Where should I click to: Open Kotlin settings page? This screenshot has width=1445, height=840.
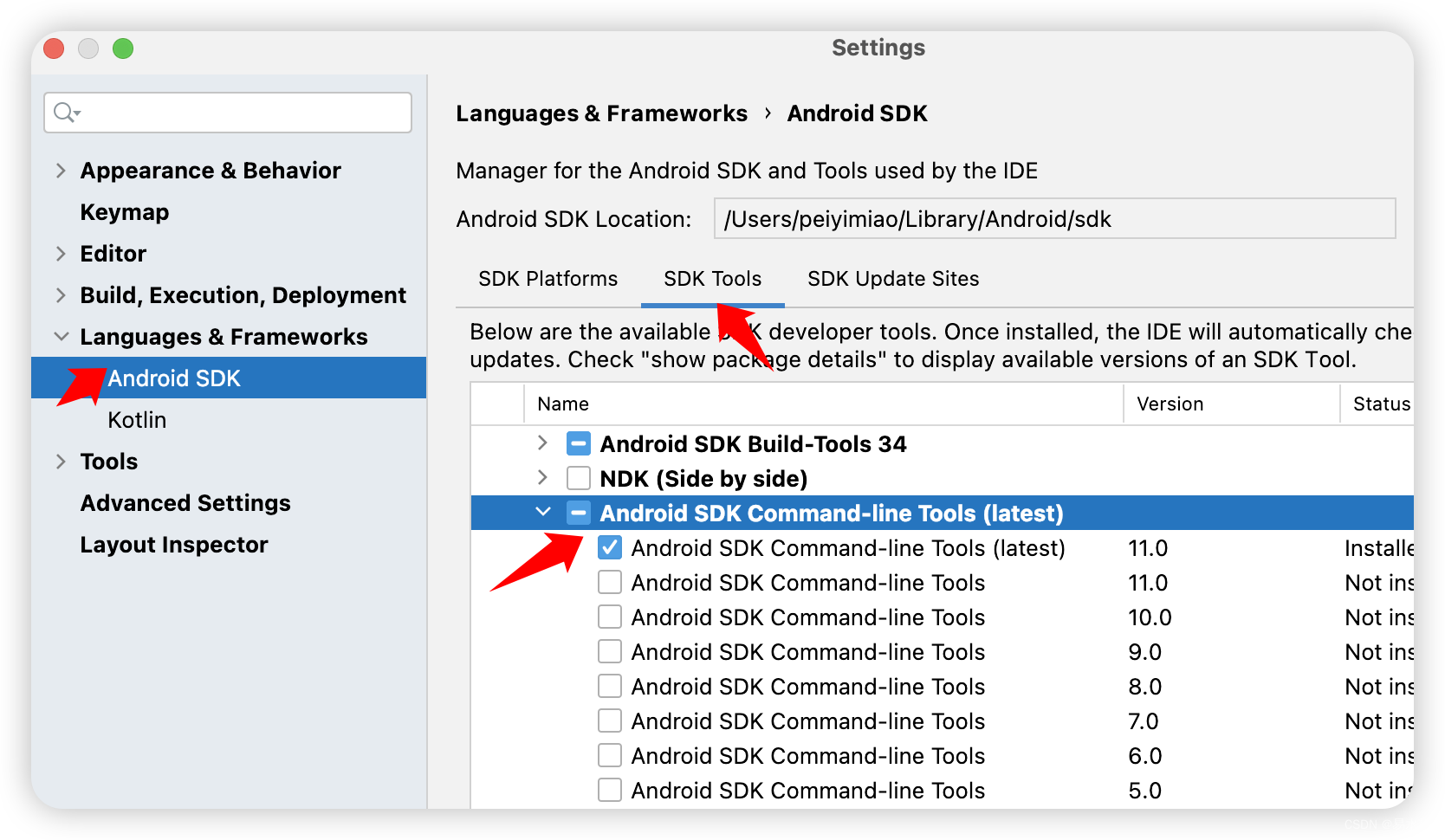(x=137, y=420)
